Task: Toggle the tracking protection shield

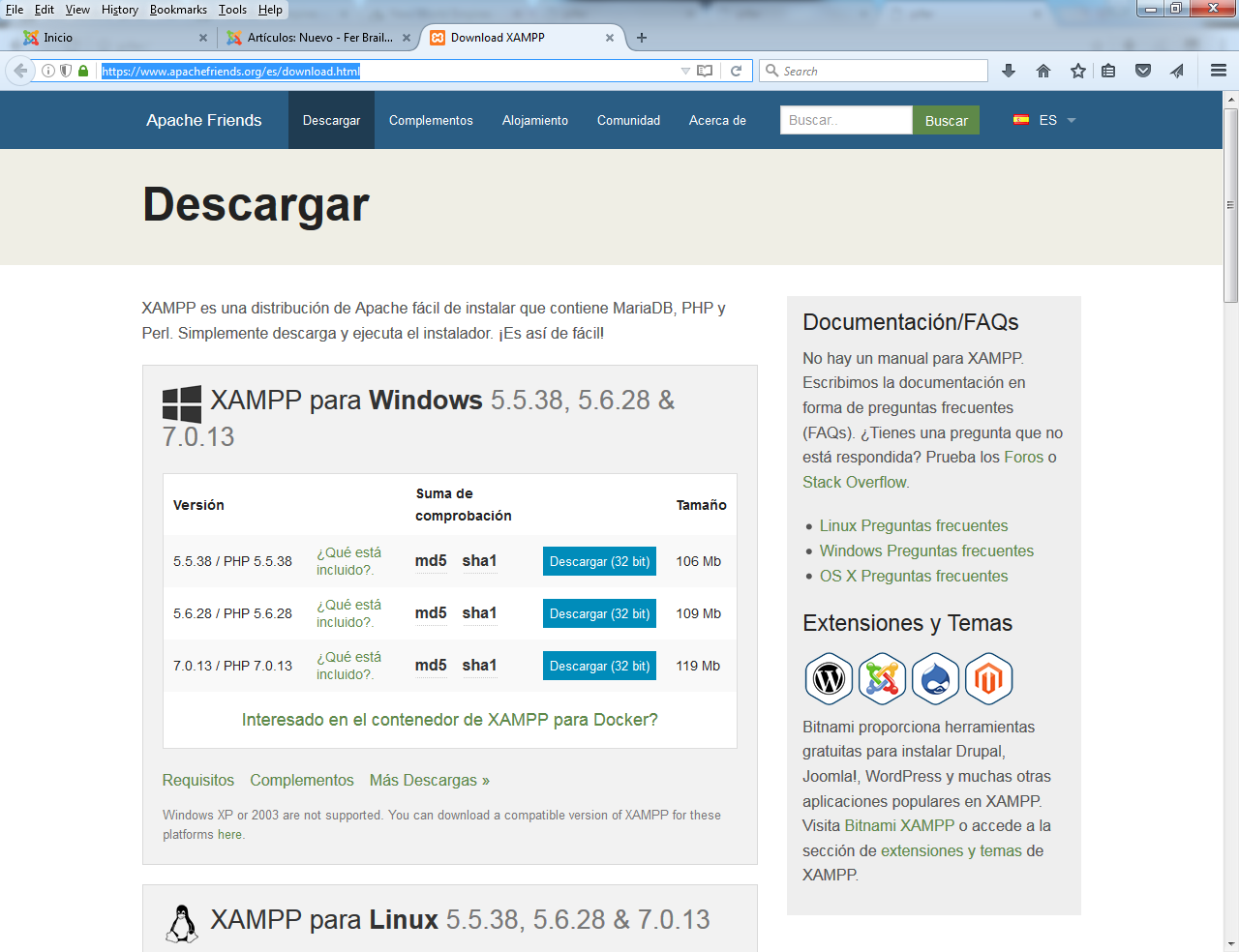Action: click(x=65, y=71)
